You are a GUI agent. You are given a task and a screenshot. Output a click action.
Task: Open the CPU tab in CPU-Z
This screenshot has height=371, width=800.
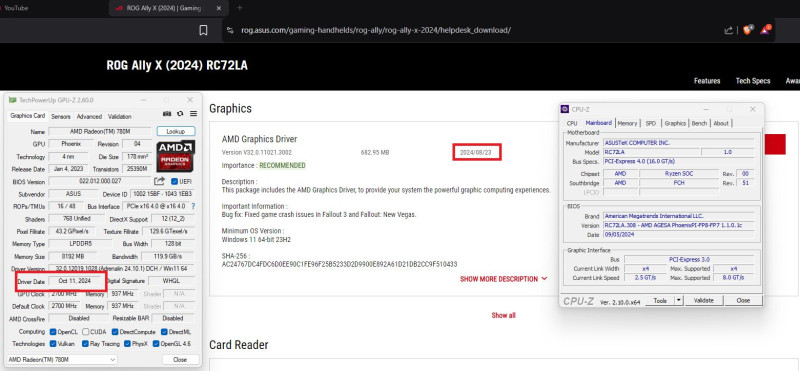(x=572, y=123)
